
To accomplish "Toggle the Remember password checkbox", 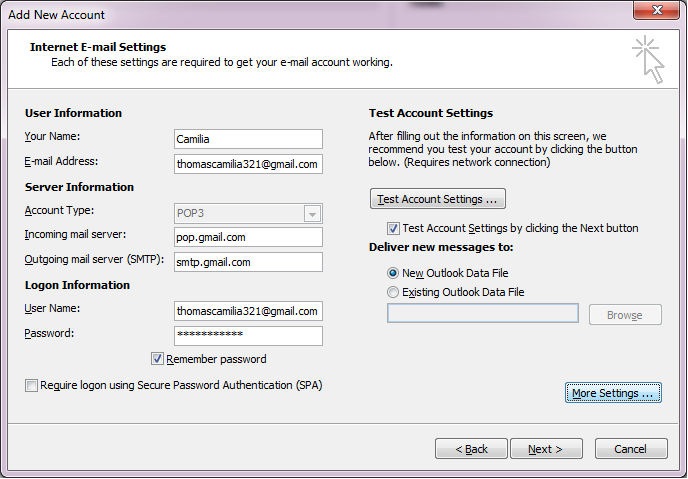I will (158, 359).
